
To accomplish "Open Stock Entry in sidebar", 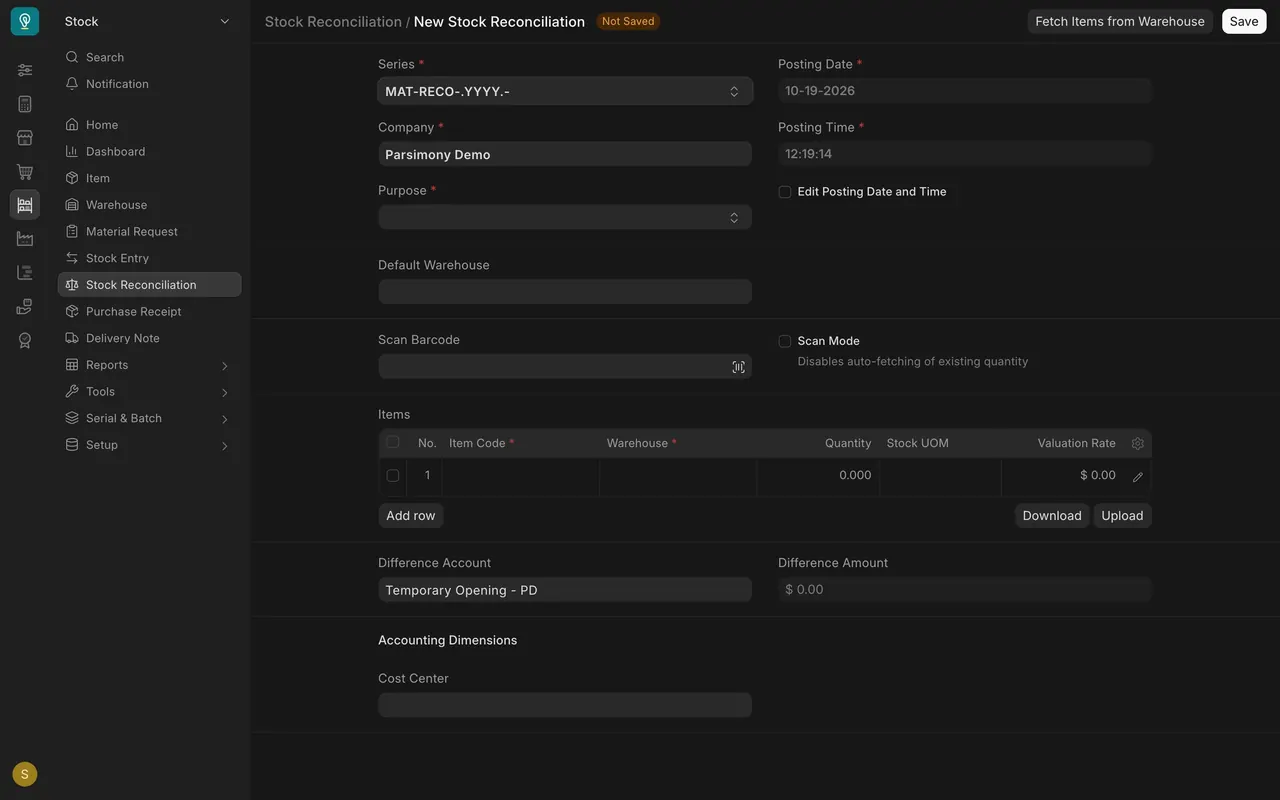I will pos(149,258).
